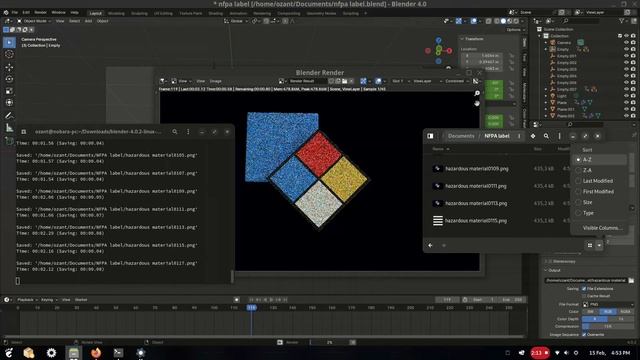Image resolution: width=640 pixels, height=360 pixels.
Task: Open the Image menu in the render window
Action: [216, 81]
